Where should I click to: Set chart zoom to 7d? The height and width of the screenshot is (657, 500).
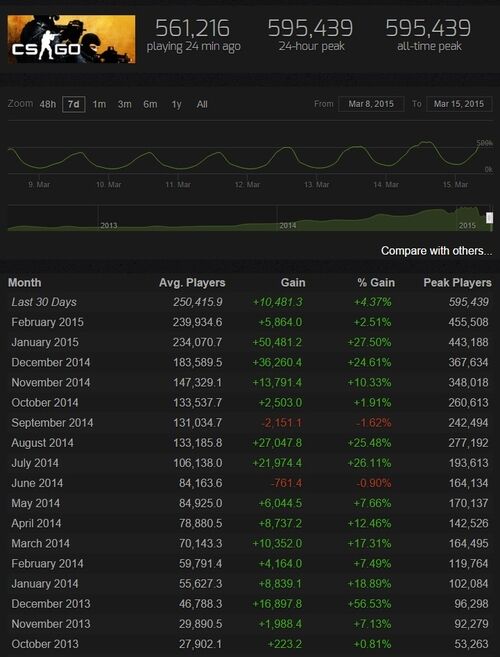(x=73, y=104)
